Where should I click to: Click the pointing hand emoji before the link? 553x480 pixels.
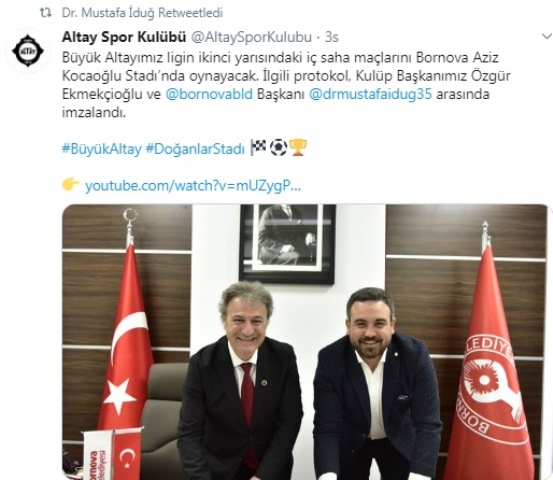71,184
